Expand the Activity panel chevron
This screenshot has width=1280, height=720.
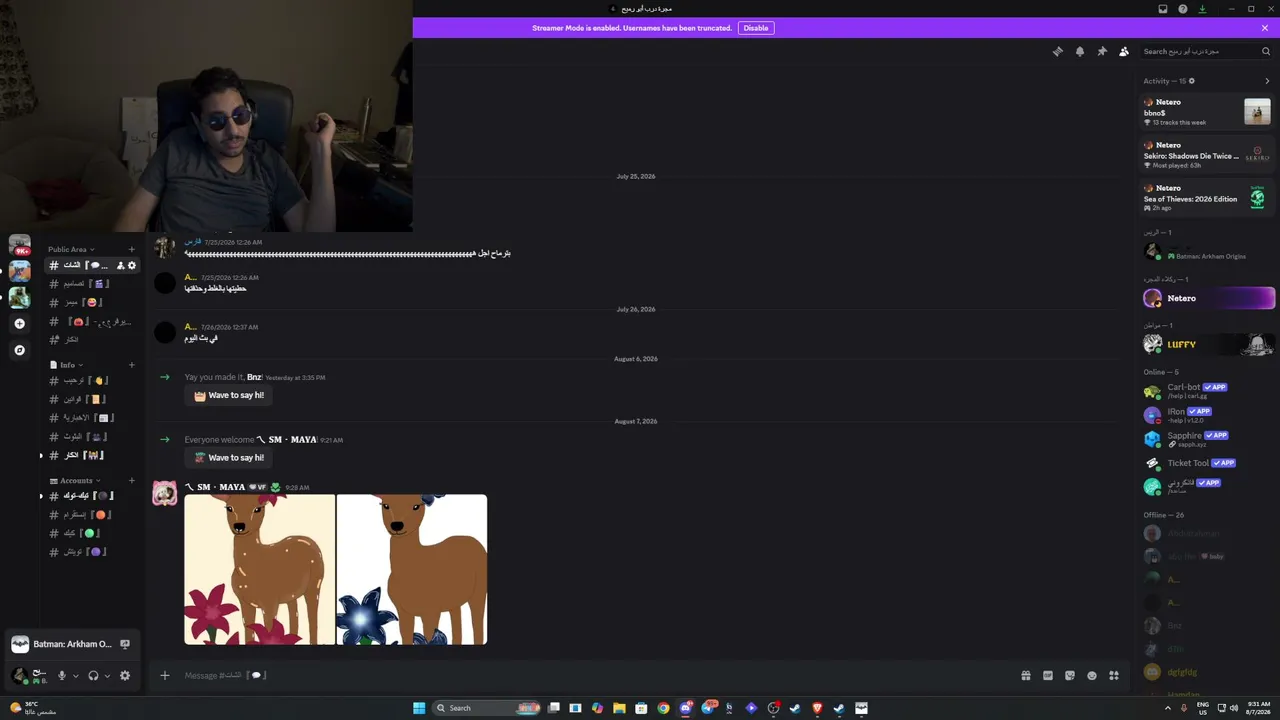[1267, 81]
